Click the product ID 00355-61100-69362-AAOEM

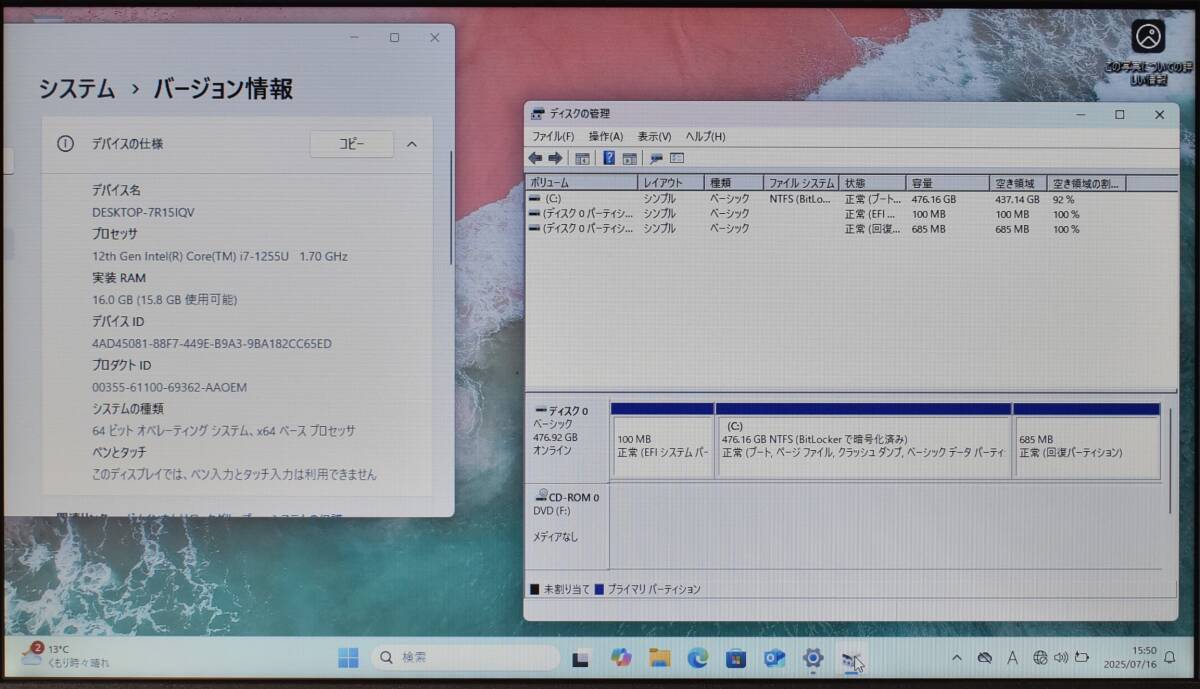(169, 387)
